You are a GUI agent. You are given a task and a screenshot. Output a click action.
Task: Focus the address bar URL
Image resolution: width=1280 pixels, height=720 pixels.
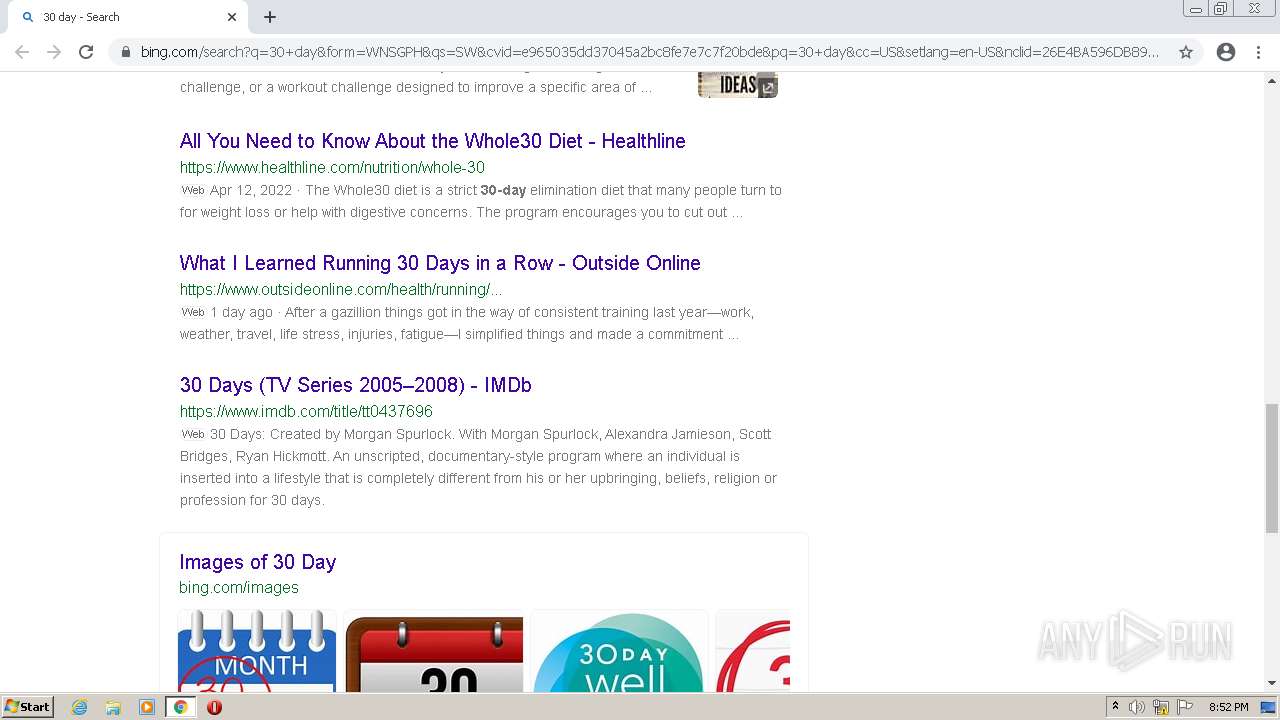[650, 52]
